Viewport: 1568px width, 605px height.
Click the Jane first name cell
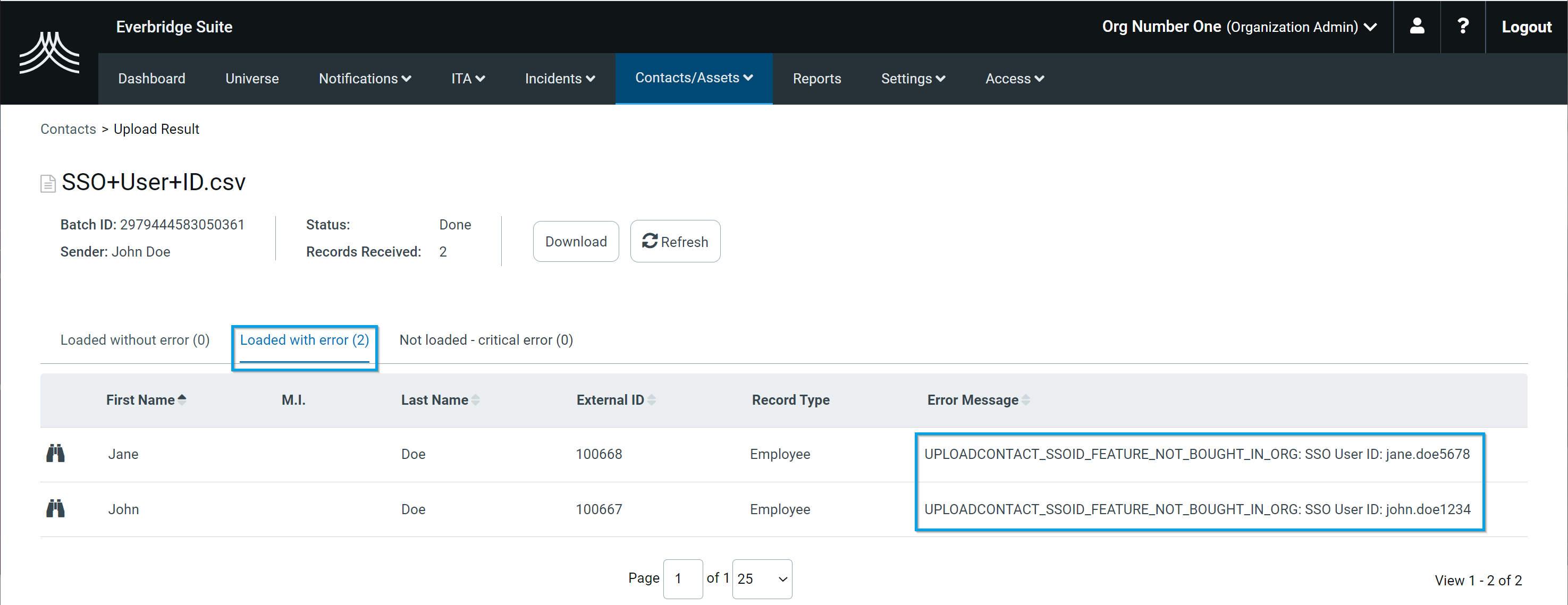(x=123, y=454)
